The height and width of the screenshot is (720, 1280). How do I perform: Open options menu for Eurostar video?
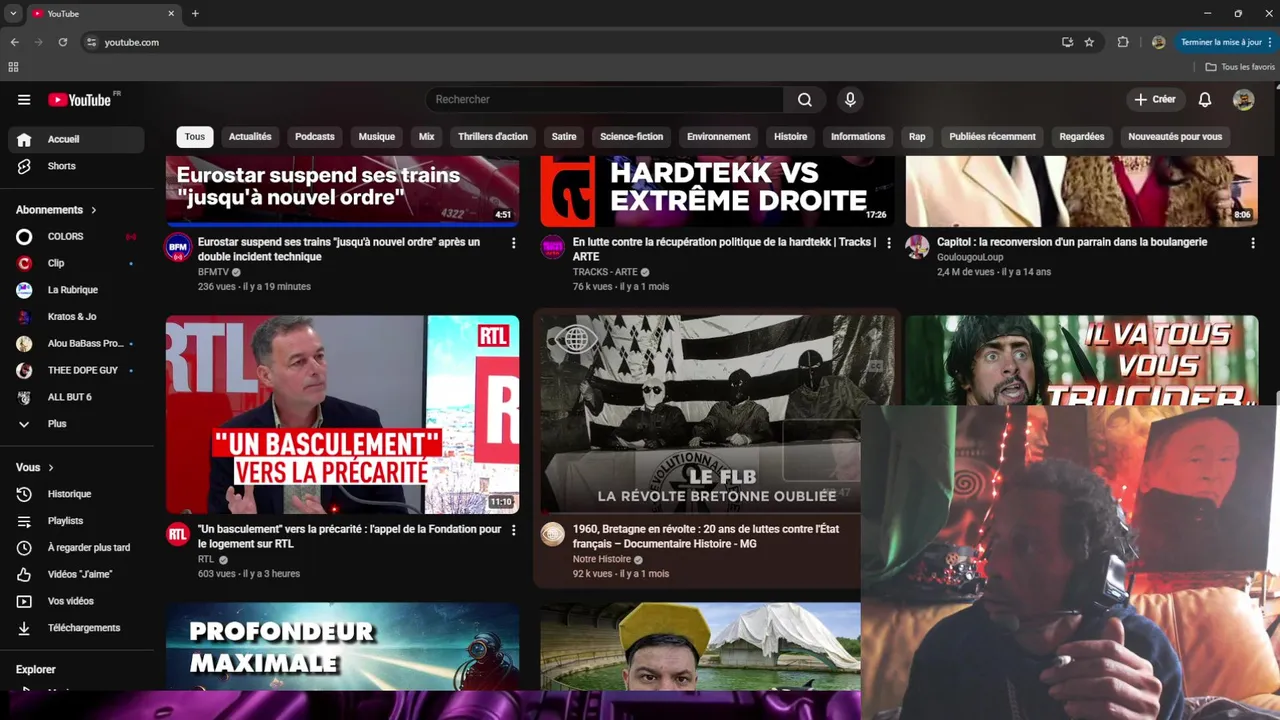pos(514,243)
